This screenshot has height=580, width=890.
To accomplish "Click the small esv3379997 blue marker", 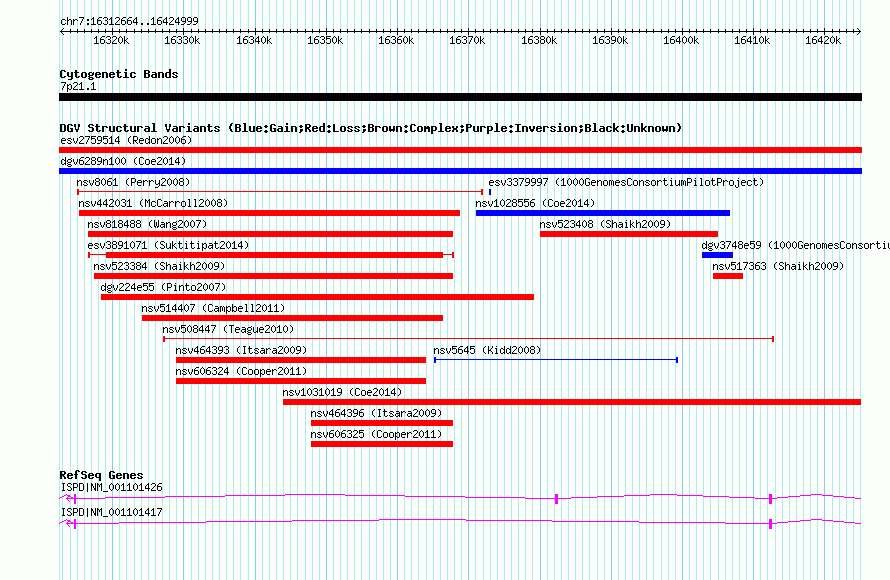I will 490,192.
